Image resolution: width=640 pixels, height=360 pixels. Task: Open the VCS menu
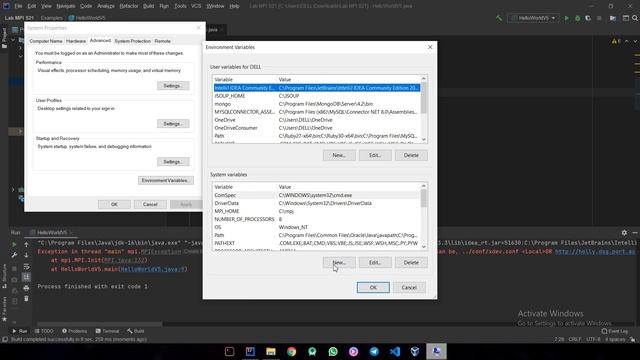coord(196,6)
